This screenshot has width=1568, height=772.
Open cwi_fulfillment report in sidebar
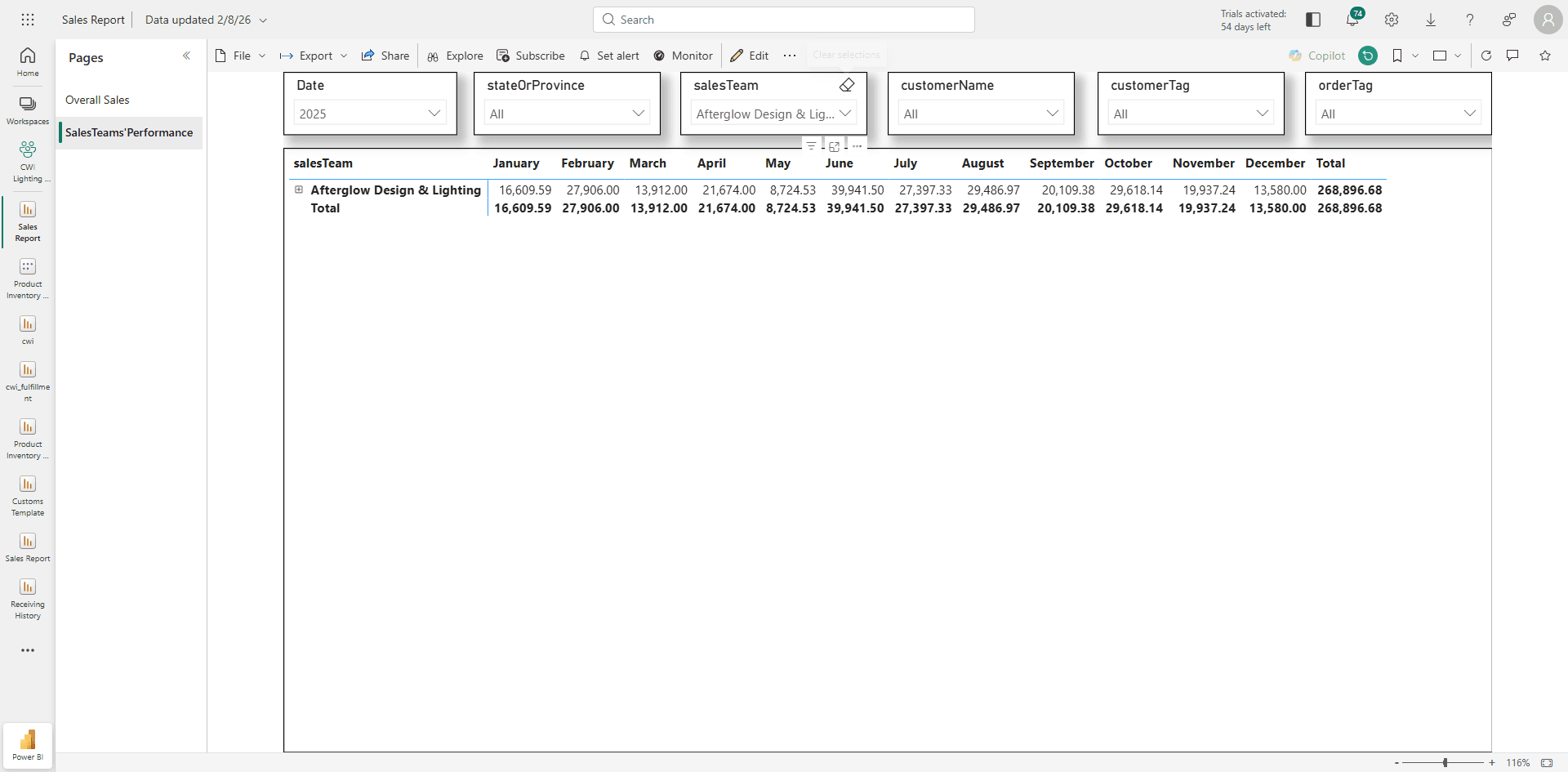click(x=28, y=382)
